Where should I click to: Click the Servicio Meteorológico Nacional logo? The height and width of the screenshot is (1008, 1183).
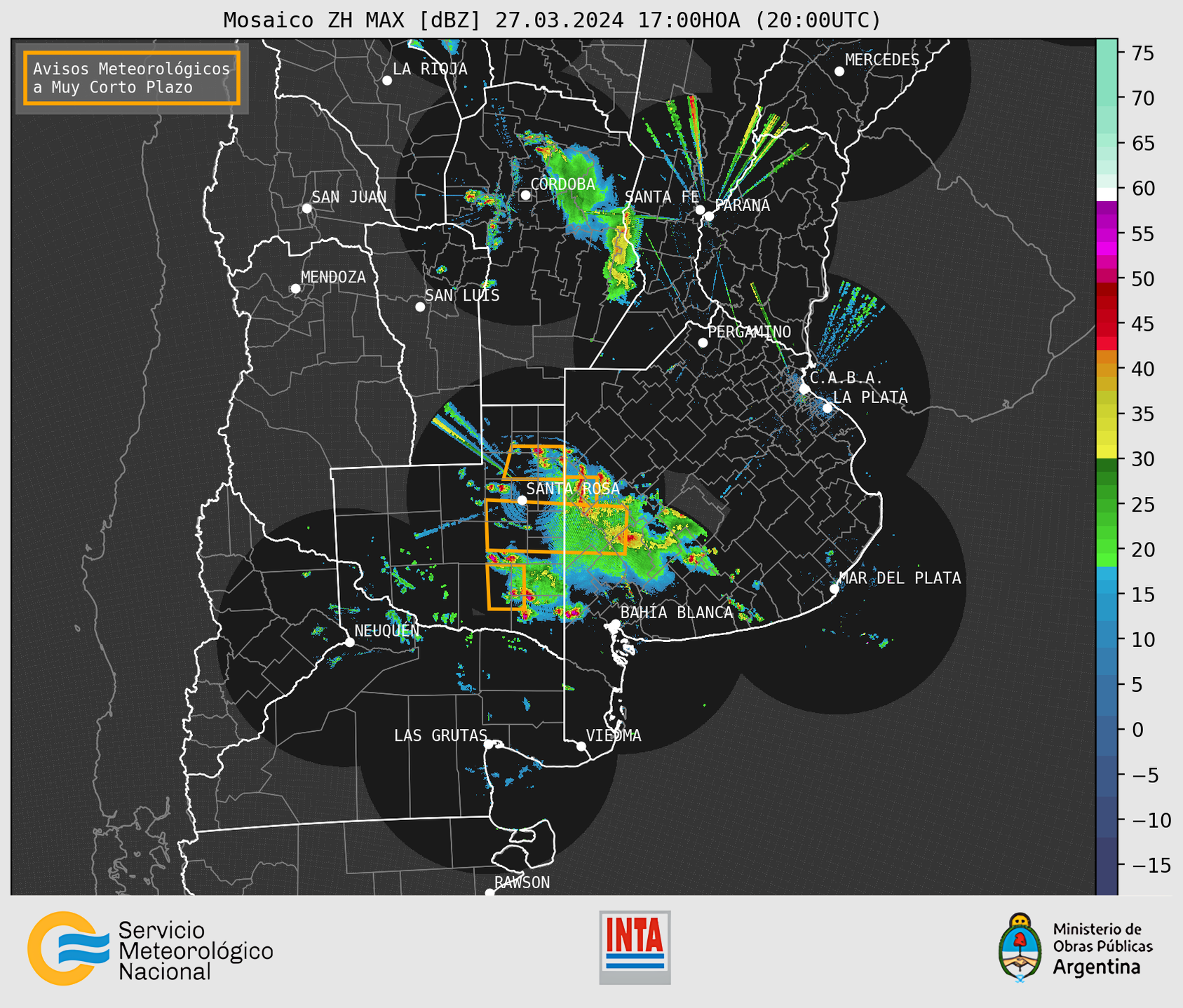[150, 948]
